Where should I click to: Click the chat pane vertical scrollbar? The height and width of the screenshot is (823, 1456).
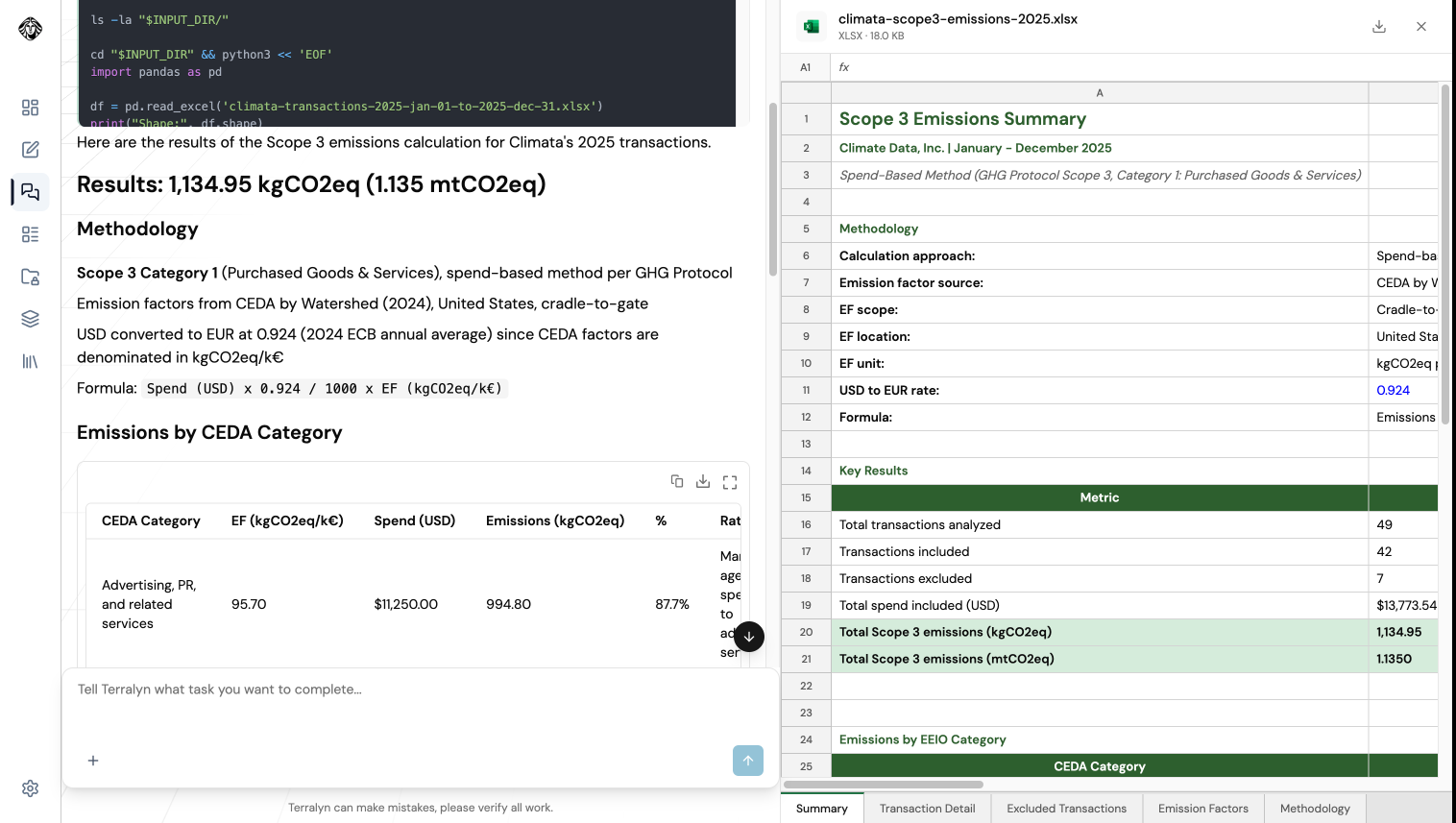coord(772,189)
